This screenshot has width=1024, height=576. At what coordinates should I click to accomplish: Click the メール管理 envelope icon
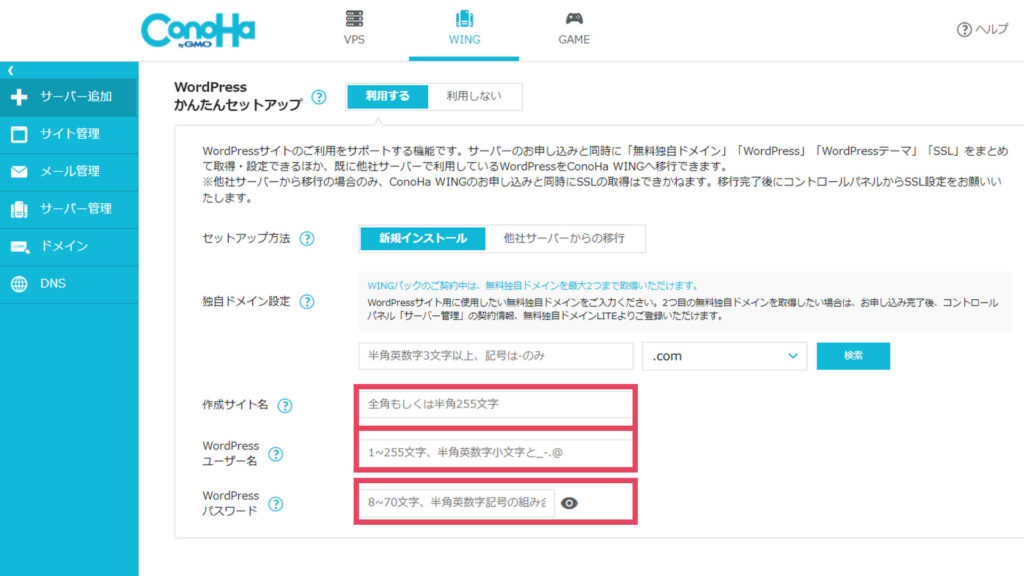[x=19, y=172]
